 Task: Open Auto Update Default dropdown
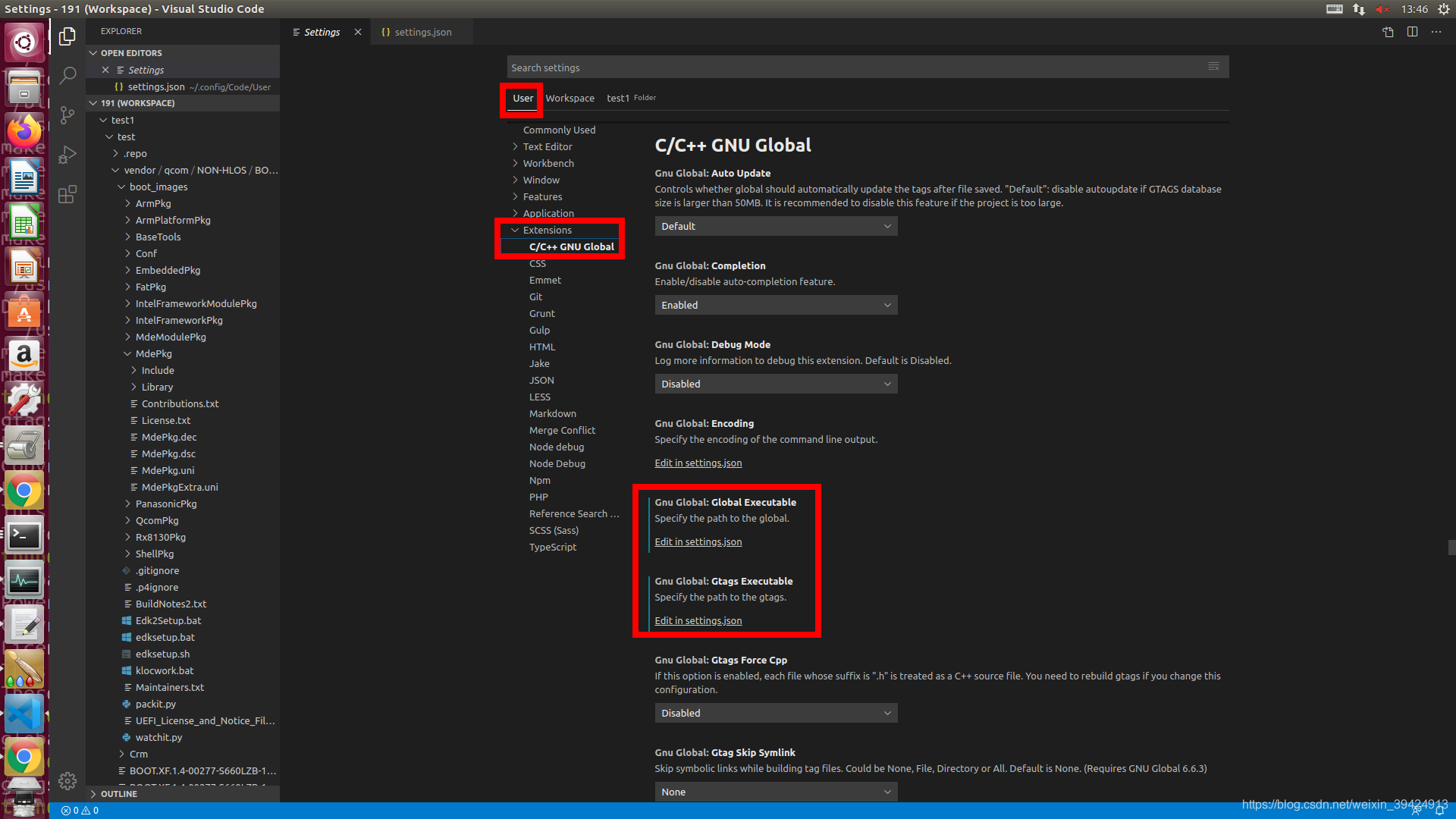(x=776, y=226)
